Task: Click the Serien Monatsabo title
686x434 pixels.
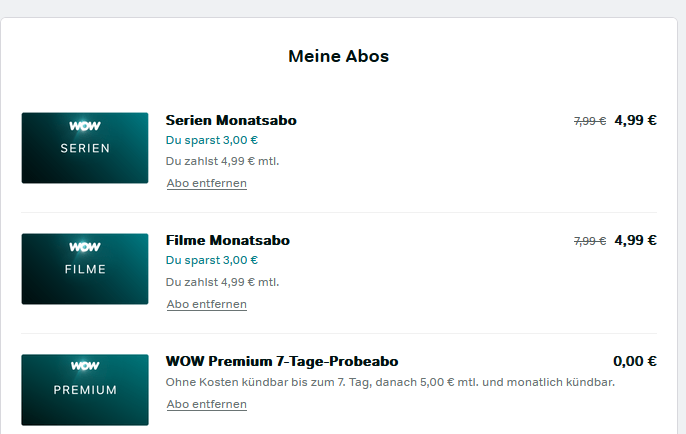Action: 231,120
